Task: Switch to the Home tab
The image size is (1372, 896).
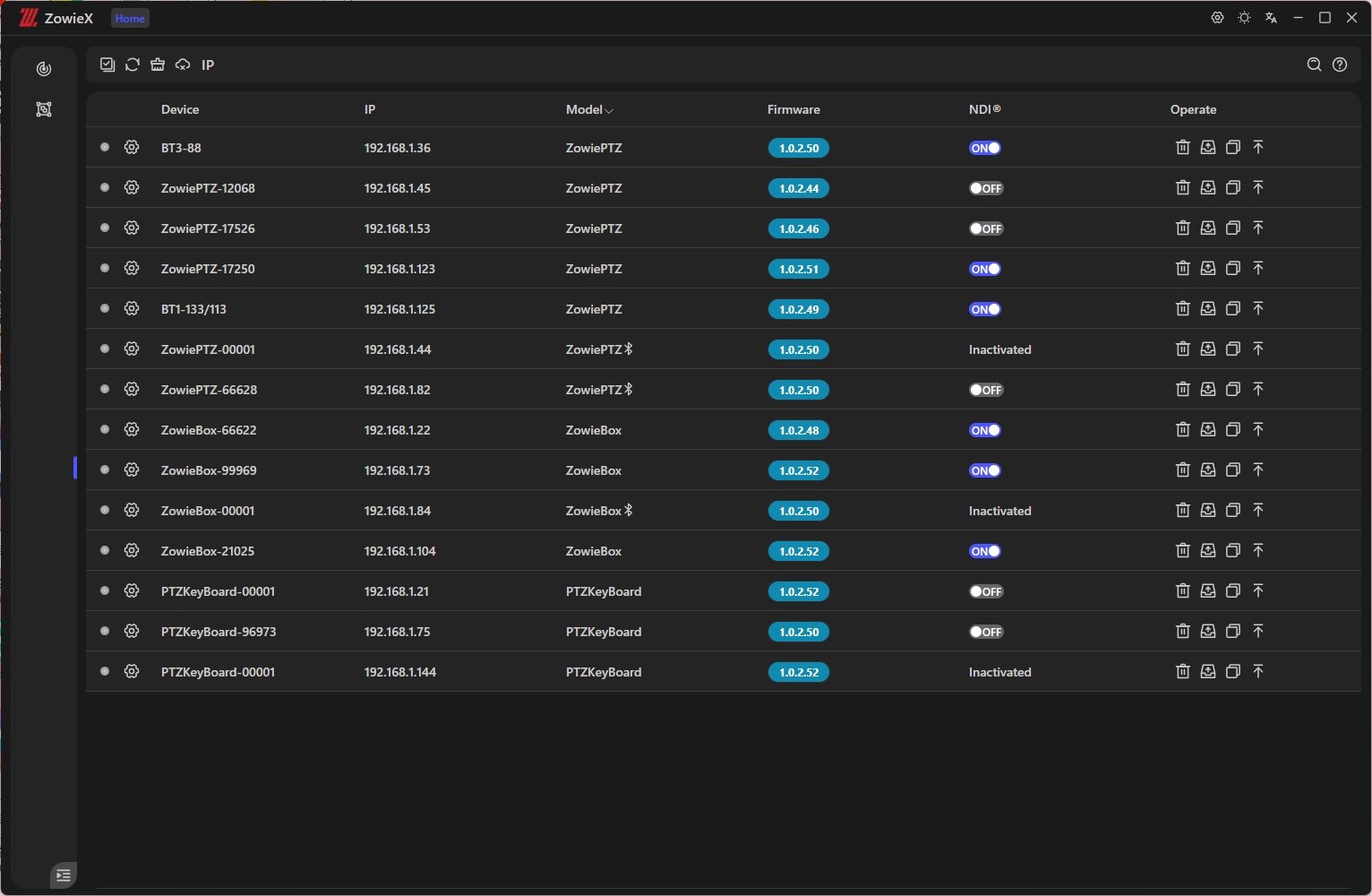Action: click(130, 18)
